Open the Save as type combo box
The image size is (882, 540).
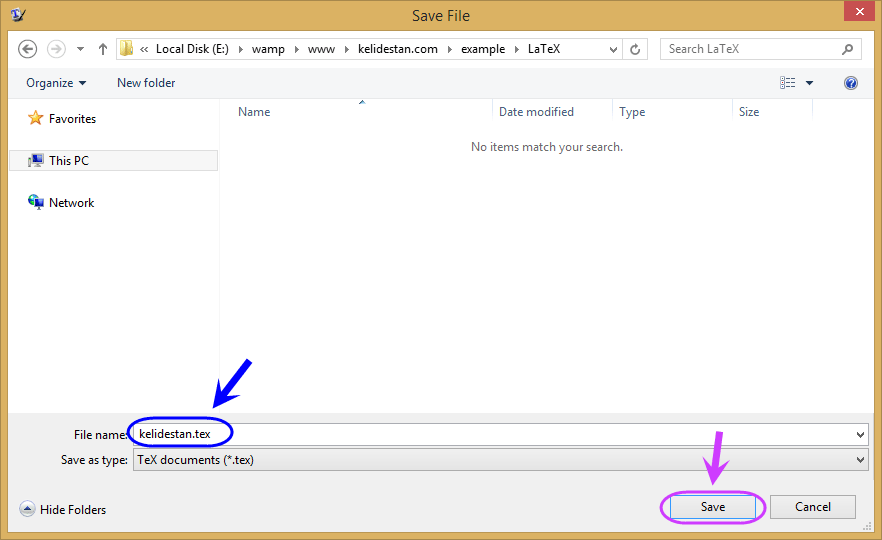(501, 460)
